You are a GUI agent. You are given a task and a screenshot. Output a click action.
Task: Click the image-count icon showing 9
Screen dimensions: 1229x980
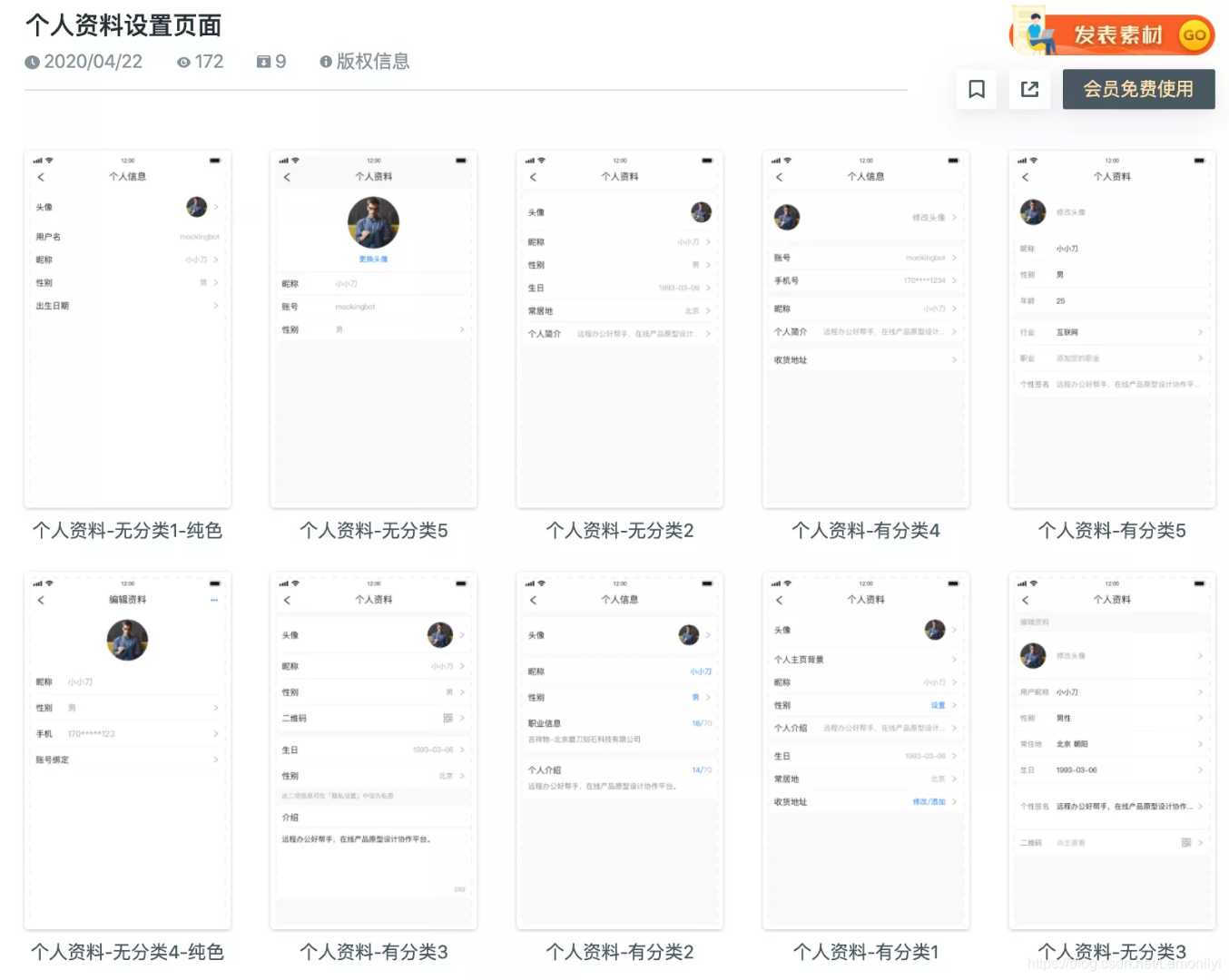click(x=262, y=61)
